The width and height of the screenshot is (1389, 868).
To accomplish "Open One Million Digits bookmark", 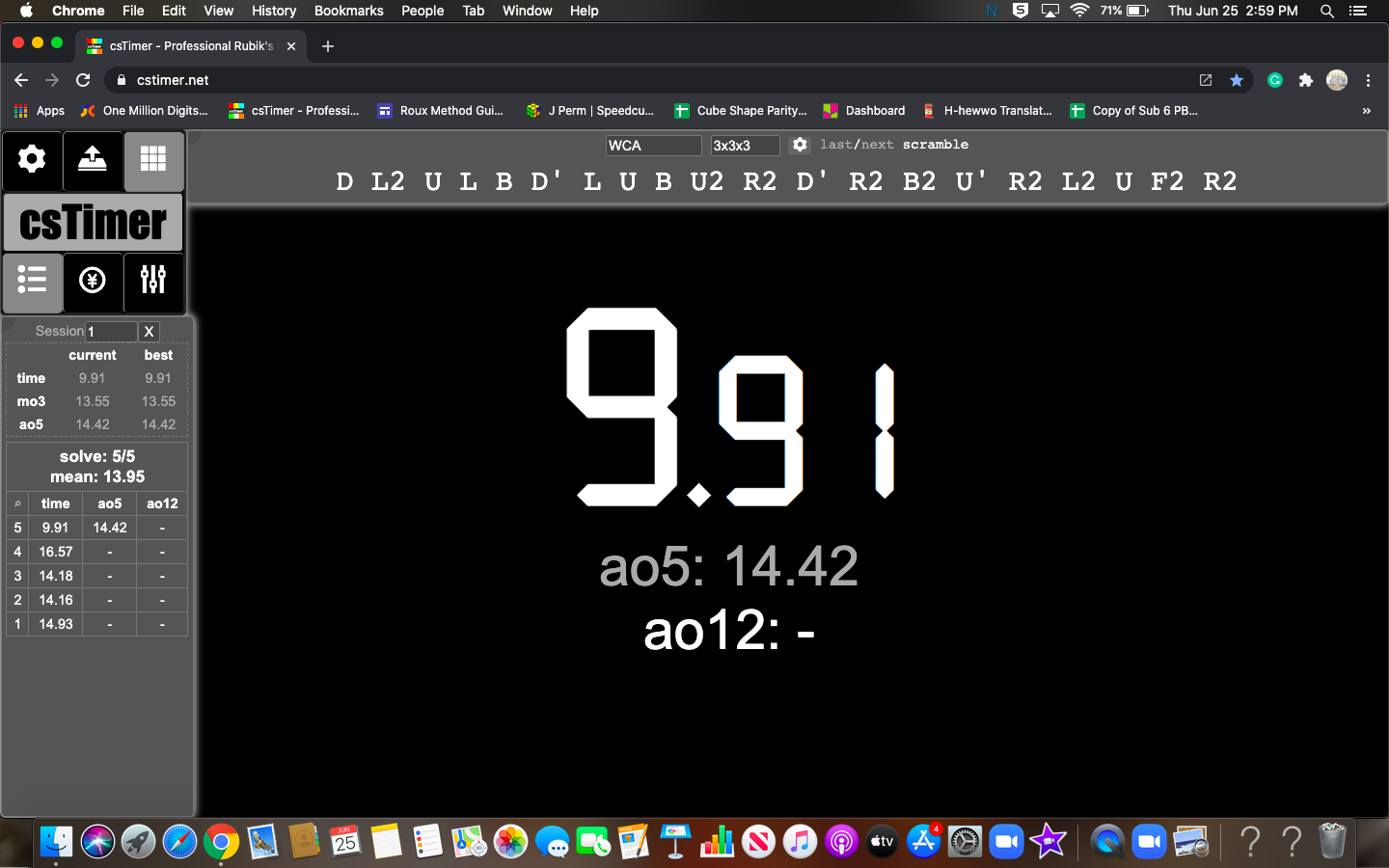I will [x=145, y=111].
